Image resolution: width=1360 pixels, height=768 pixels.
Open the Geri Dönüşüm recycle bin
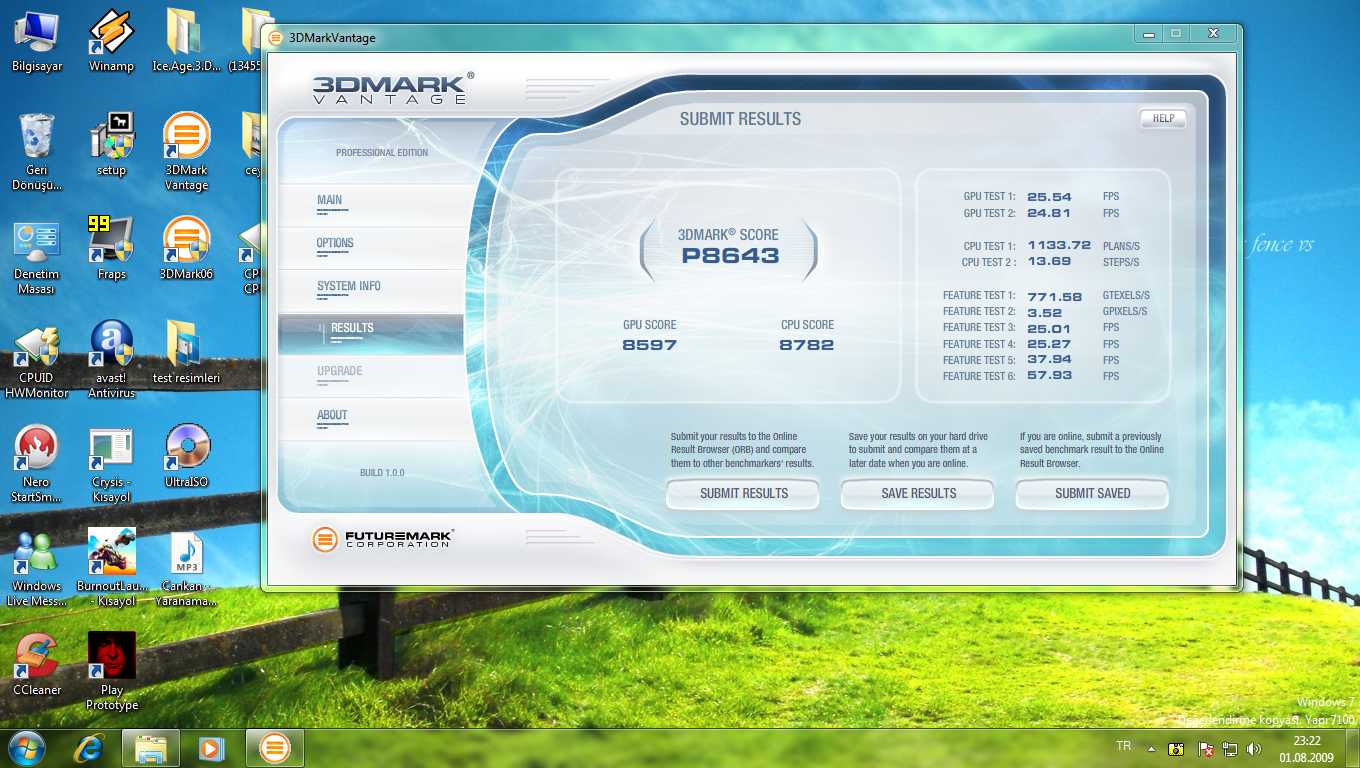click(x=37, y=151)
